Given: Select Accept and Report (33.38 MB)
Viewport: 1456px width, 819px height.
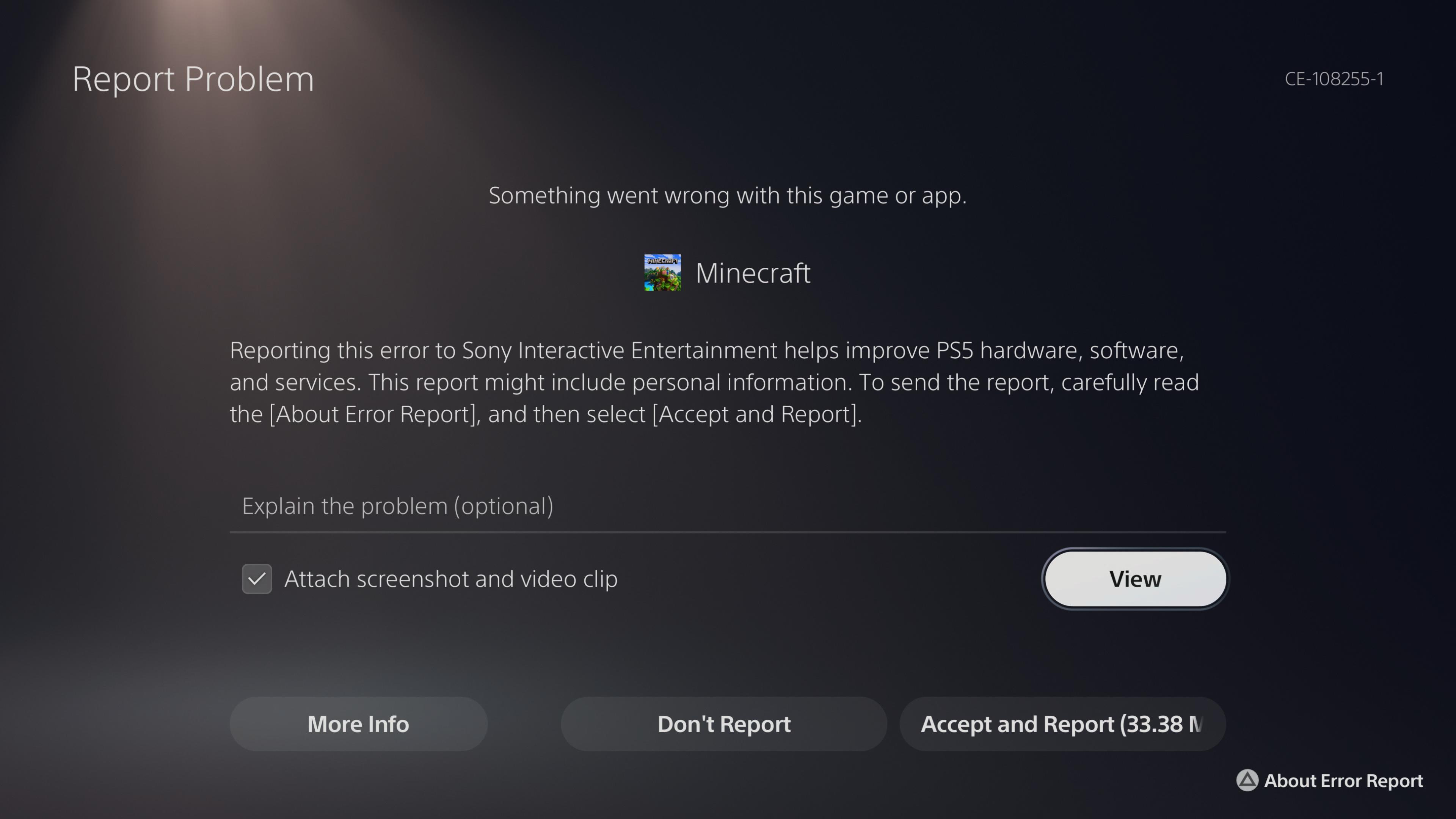Looking at the screenshot, I should [x=1062, y=724].
